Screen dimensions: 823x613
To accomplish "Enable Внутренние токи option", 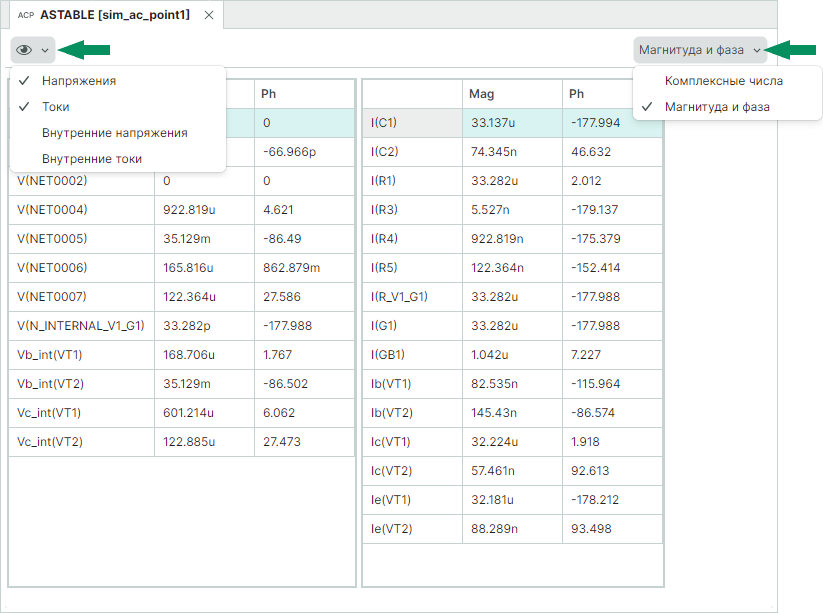I will (91, 159).
